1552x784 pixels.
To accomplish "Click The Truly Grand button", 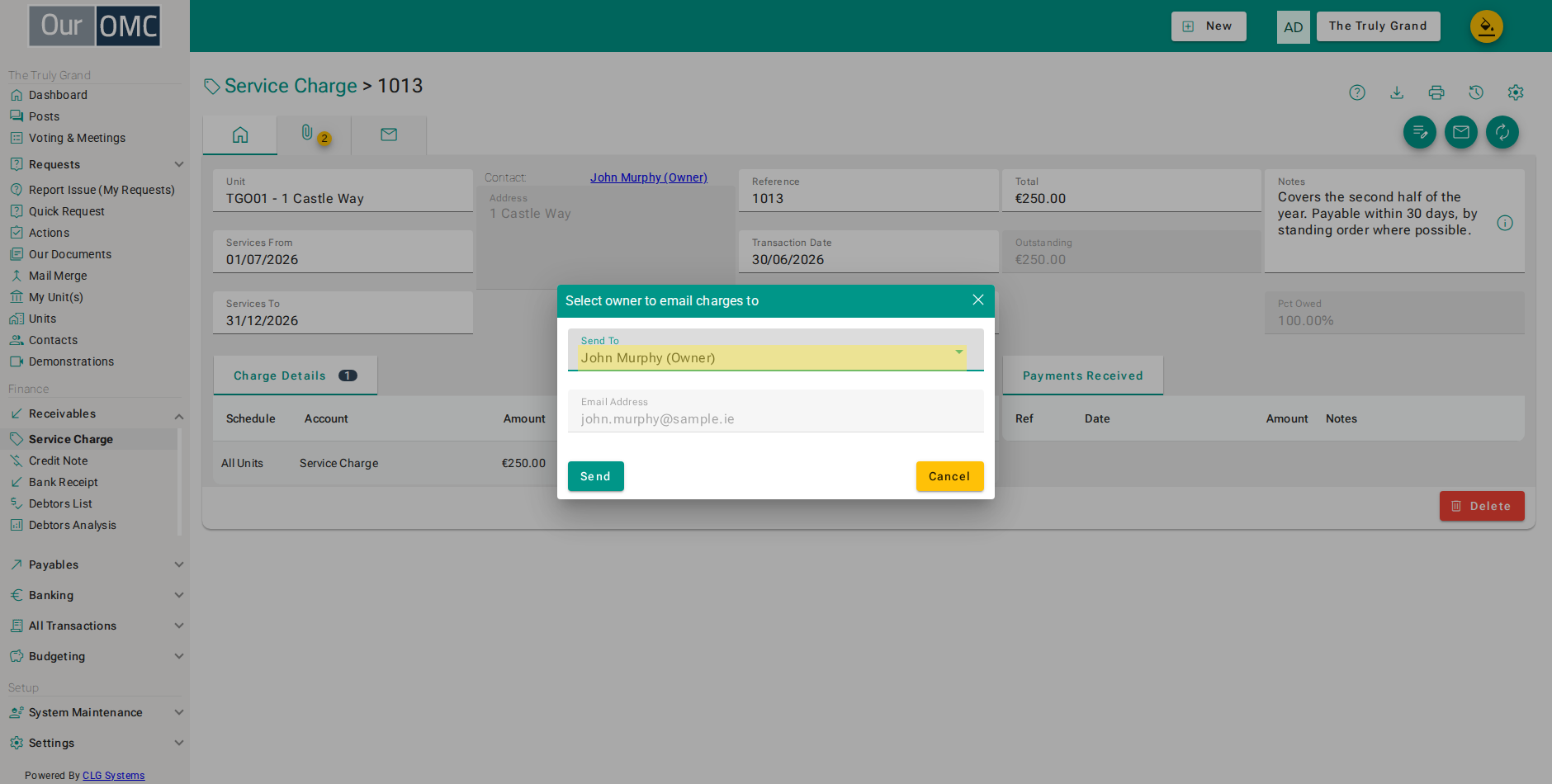I will [x=1378, y=26].
